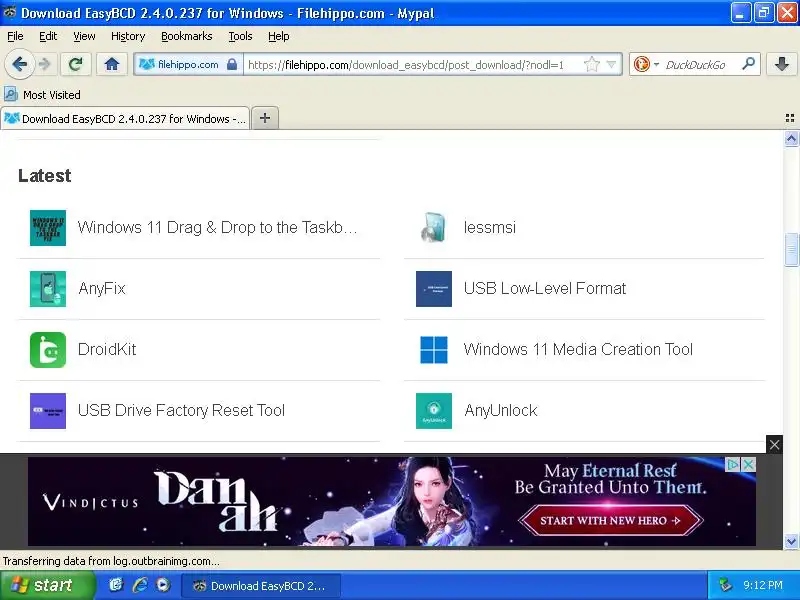Click the forward navigation arrow

[45, 64]
